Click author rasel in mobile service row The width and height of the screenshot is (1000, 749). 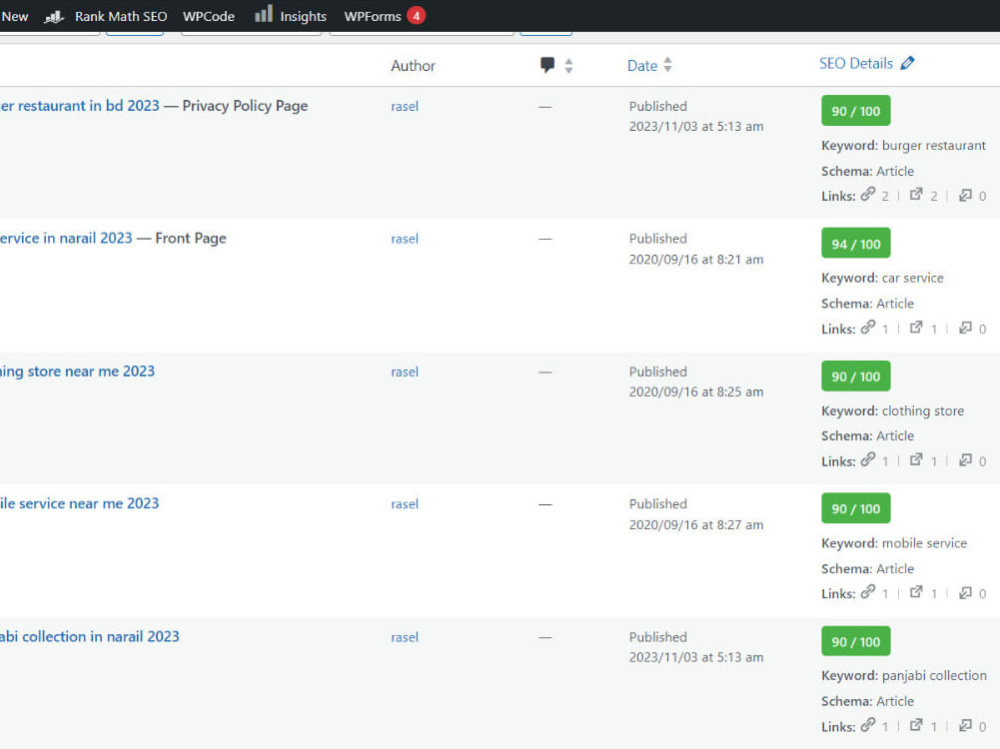pos(404,504)
